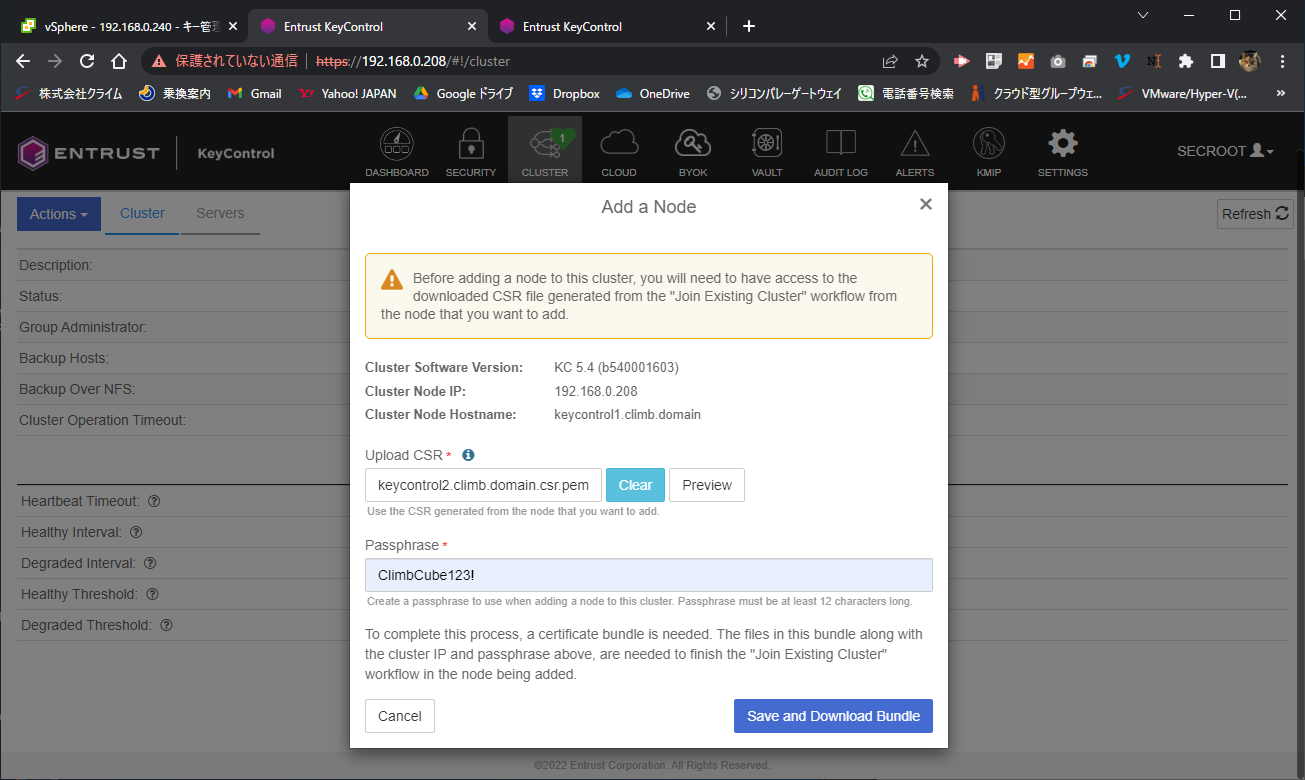Go back in browser history

tap(24, 61)
